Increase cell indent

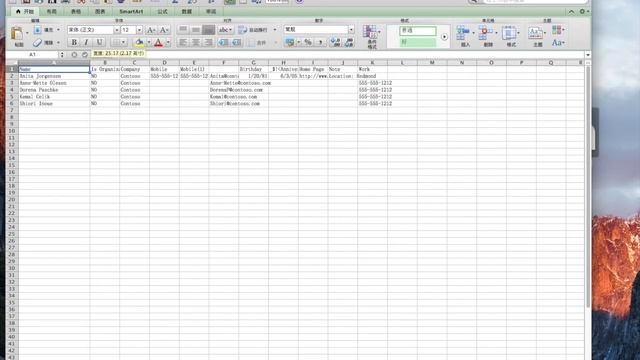(x=237, y=42)
